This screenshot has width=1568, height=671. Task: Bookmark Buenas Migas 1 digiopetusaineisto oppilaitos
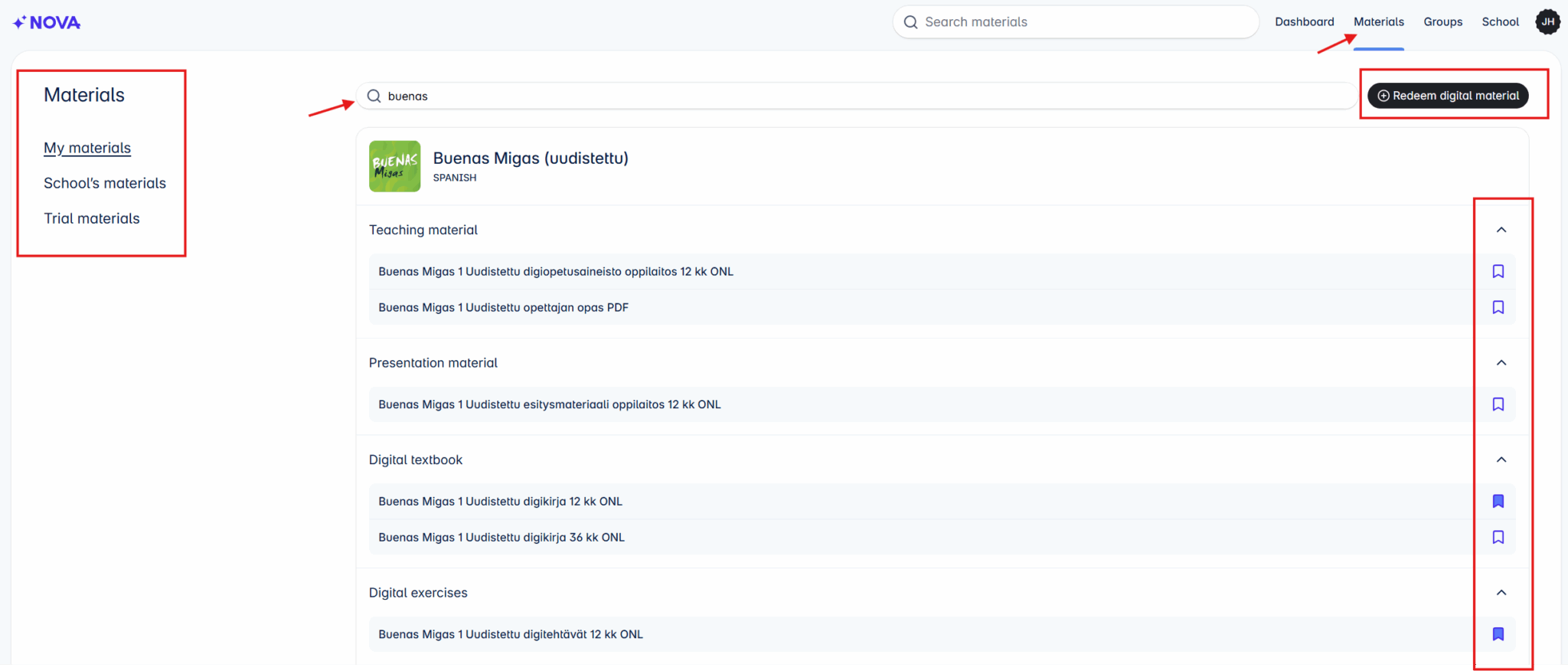click(x=1498, y=271)
